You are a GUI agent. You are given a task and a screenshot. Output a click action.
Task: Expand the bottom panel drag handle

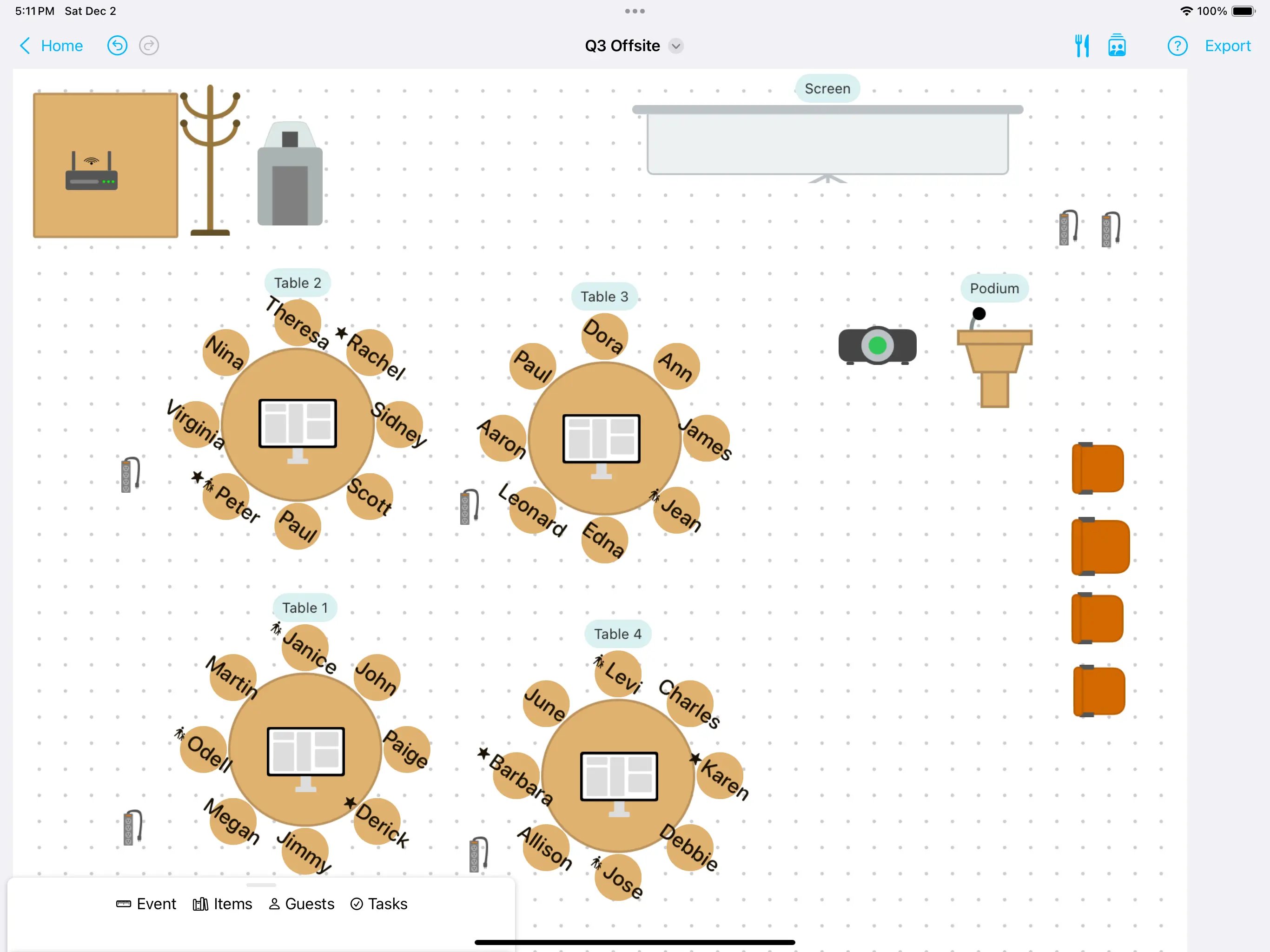(261, 885)
